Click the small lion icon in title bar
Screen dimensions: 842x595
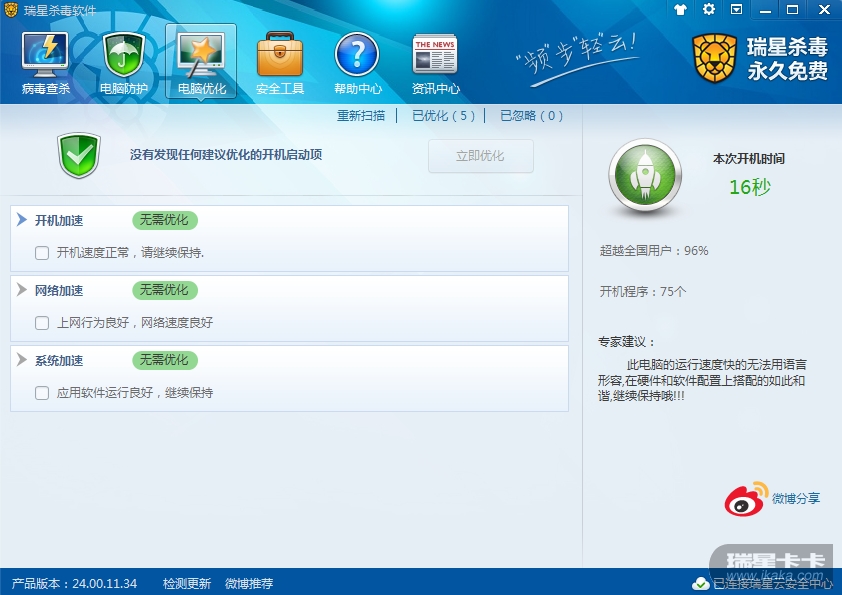(11, 10)
